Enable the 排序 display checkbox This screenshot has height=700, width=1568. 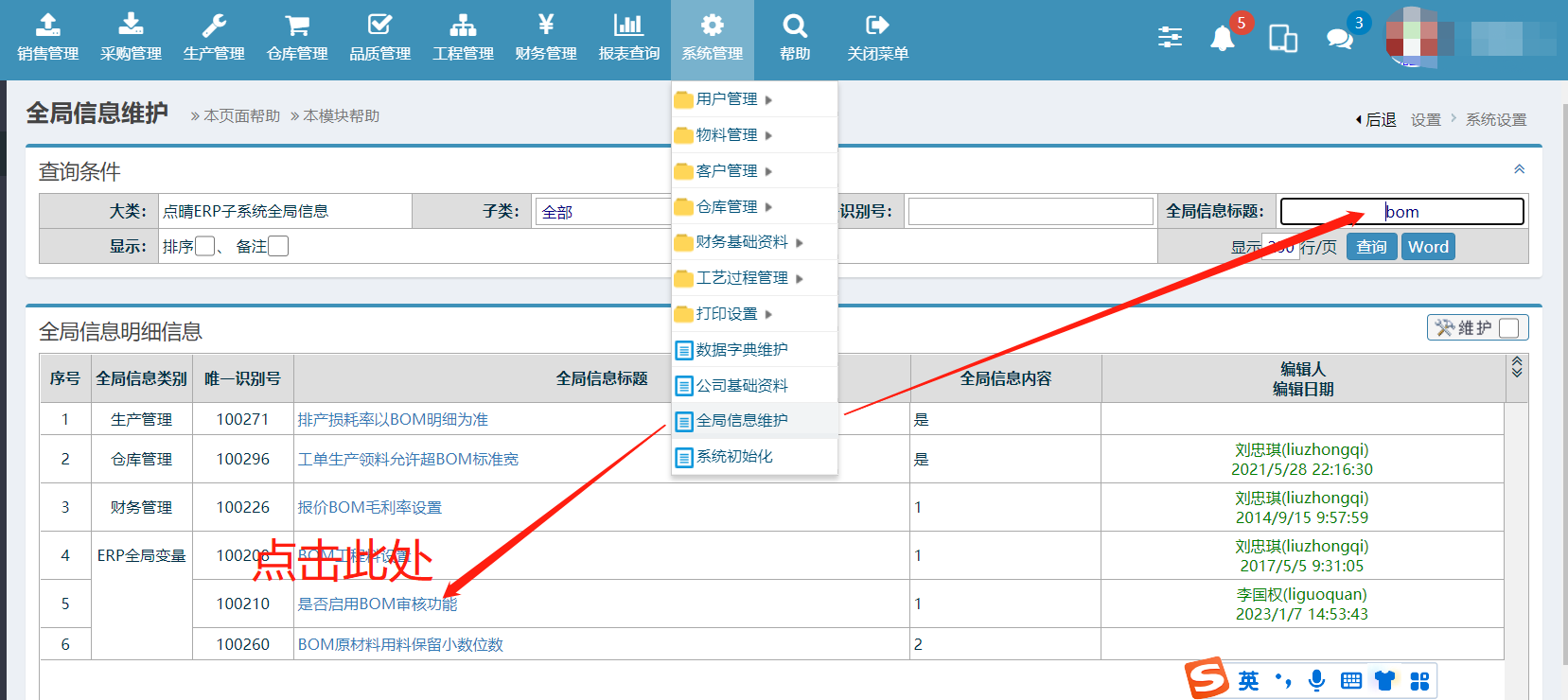tap(205, 247)
